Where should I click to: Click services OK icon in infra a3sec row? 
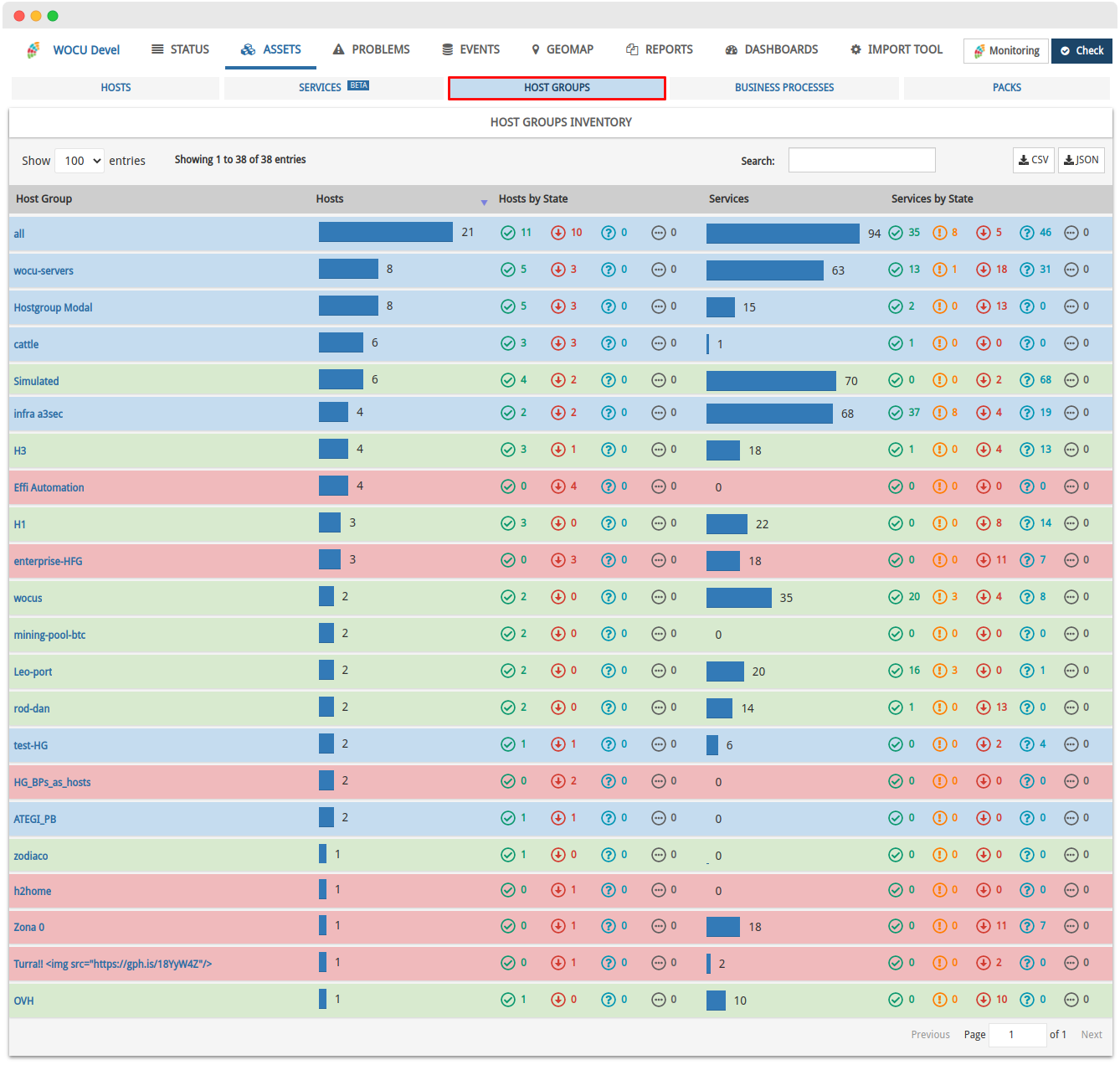click(896, 413)
